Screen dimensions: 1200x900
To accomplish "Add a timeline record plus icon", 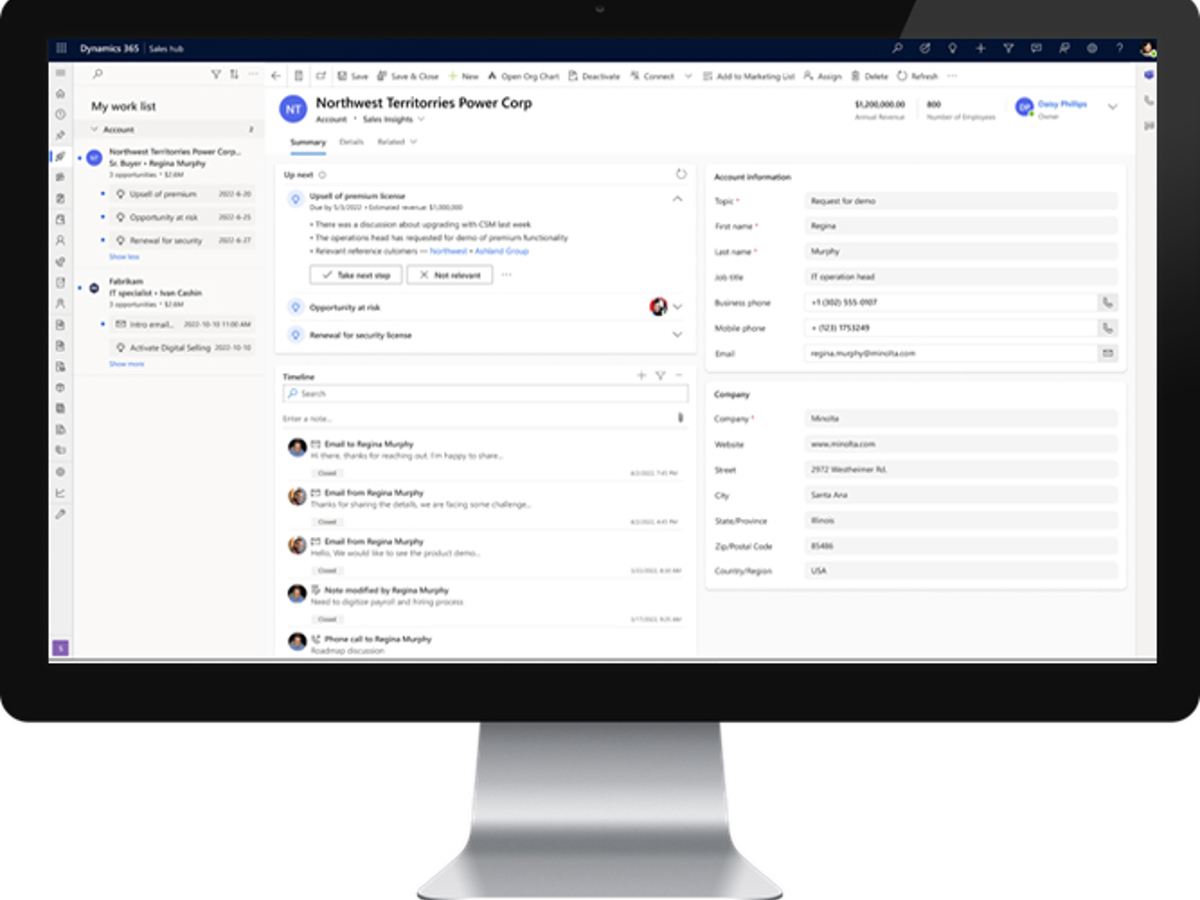I will pos(642,376).
